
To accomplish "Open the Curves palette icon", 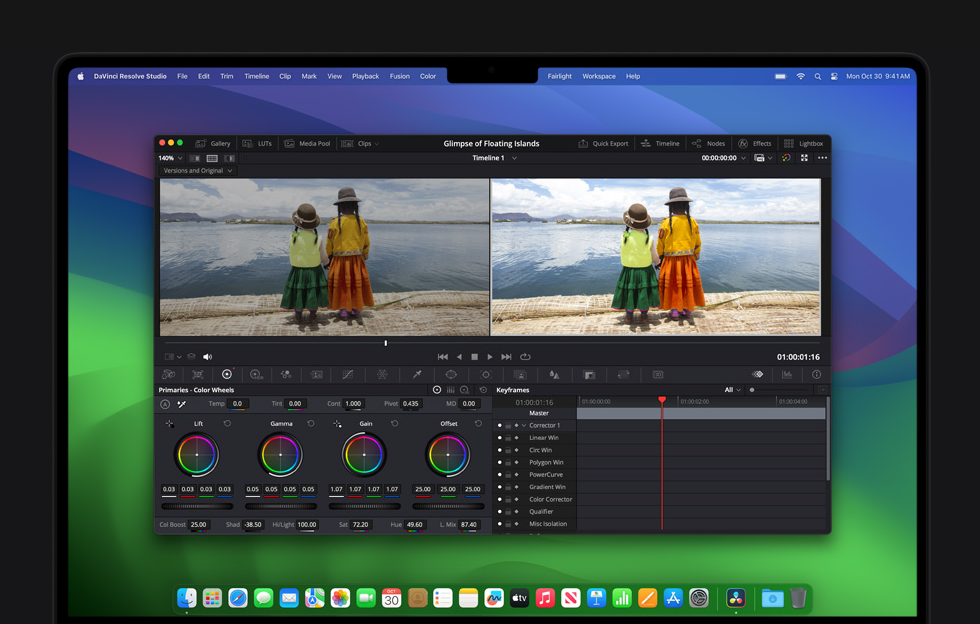I will [x=348, y=375].
